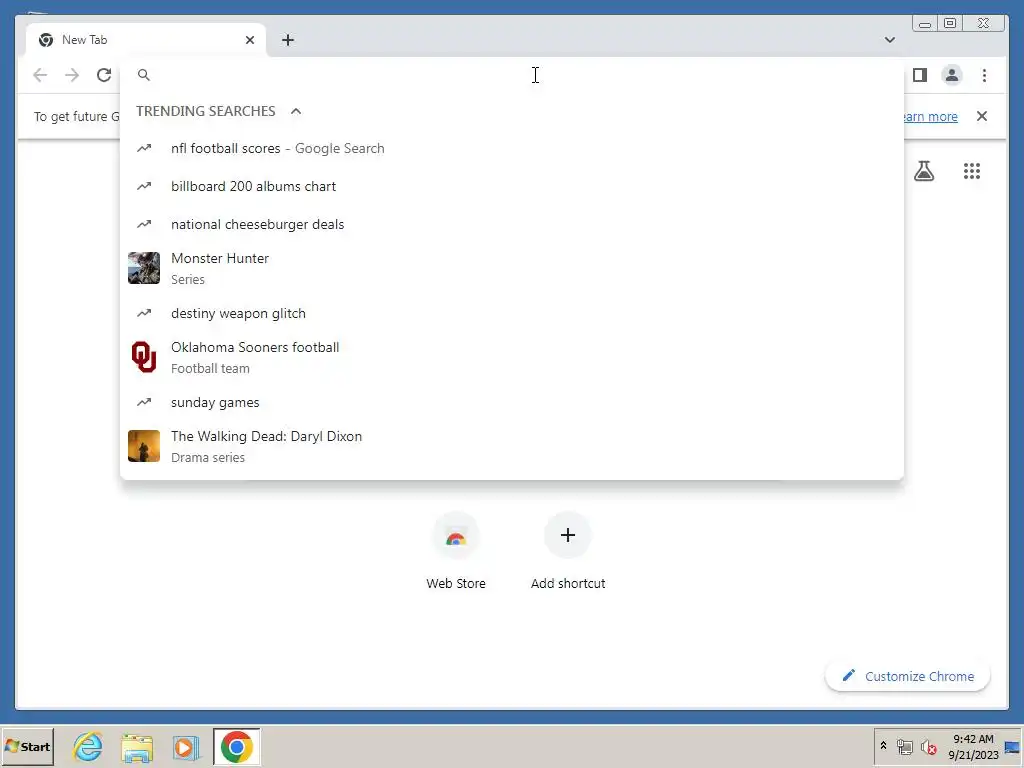
Task: Click the trending arrow beside billboard 200
Action: (144, 186)
